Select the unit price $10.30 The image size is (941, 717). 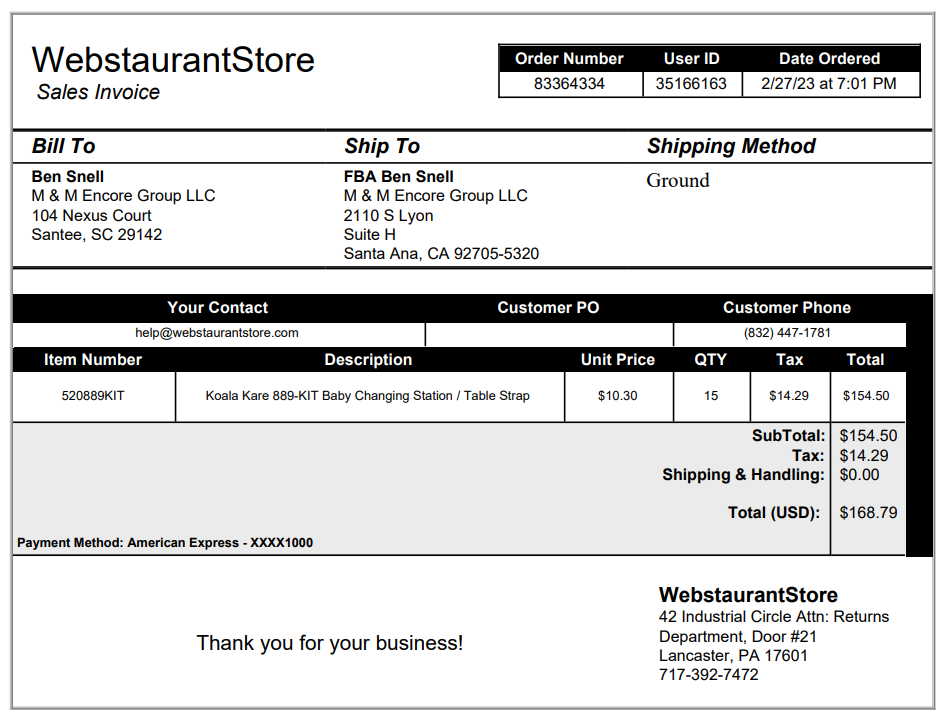pyautogui.click(x=618, y=396)
